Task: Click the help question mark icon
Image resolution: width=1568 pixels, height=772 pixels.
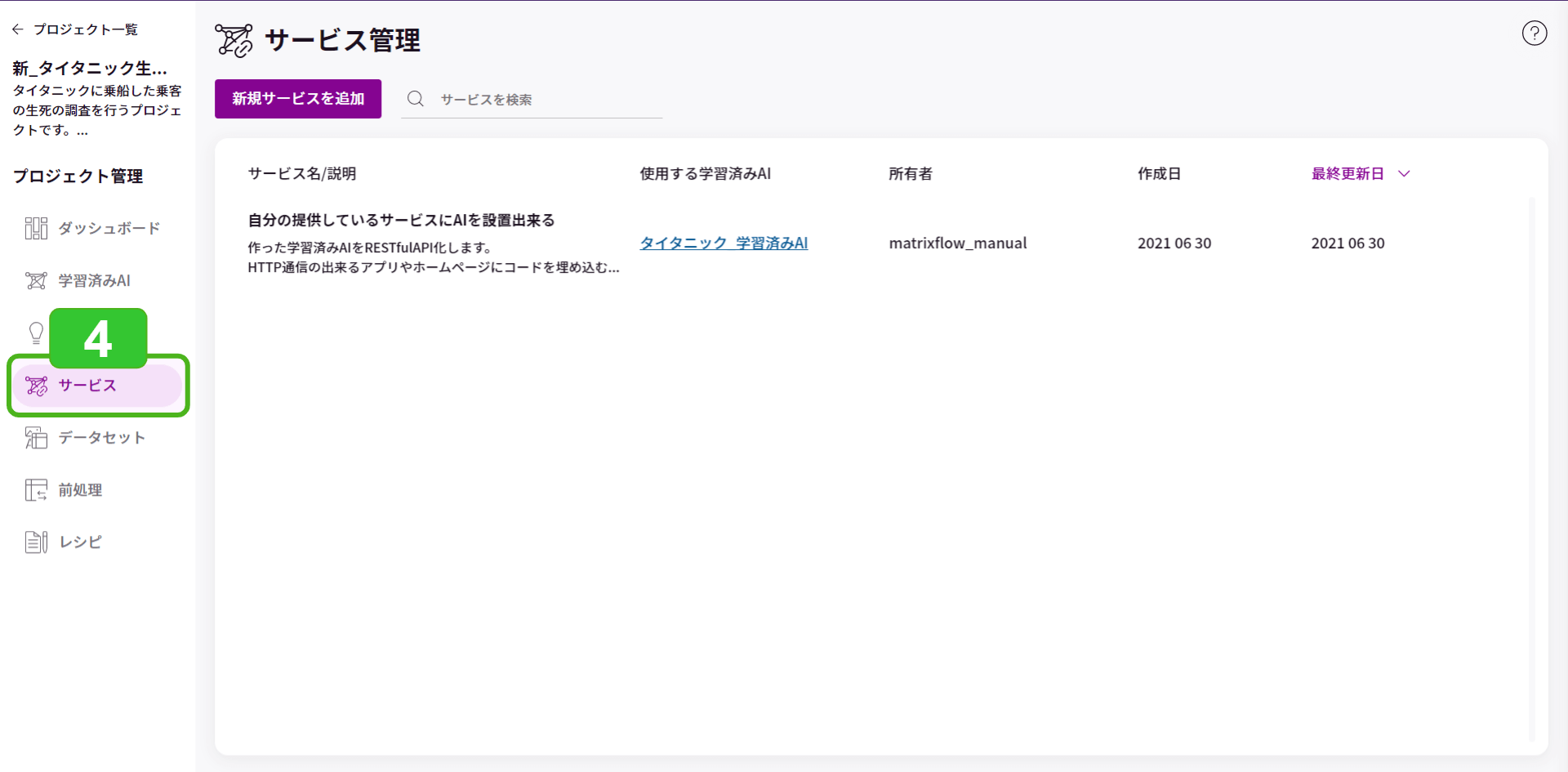Action: [1534, 33]
